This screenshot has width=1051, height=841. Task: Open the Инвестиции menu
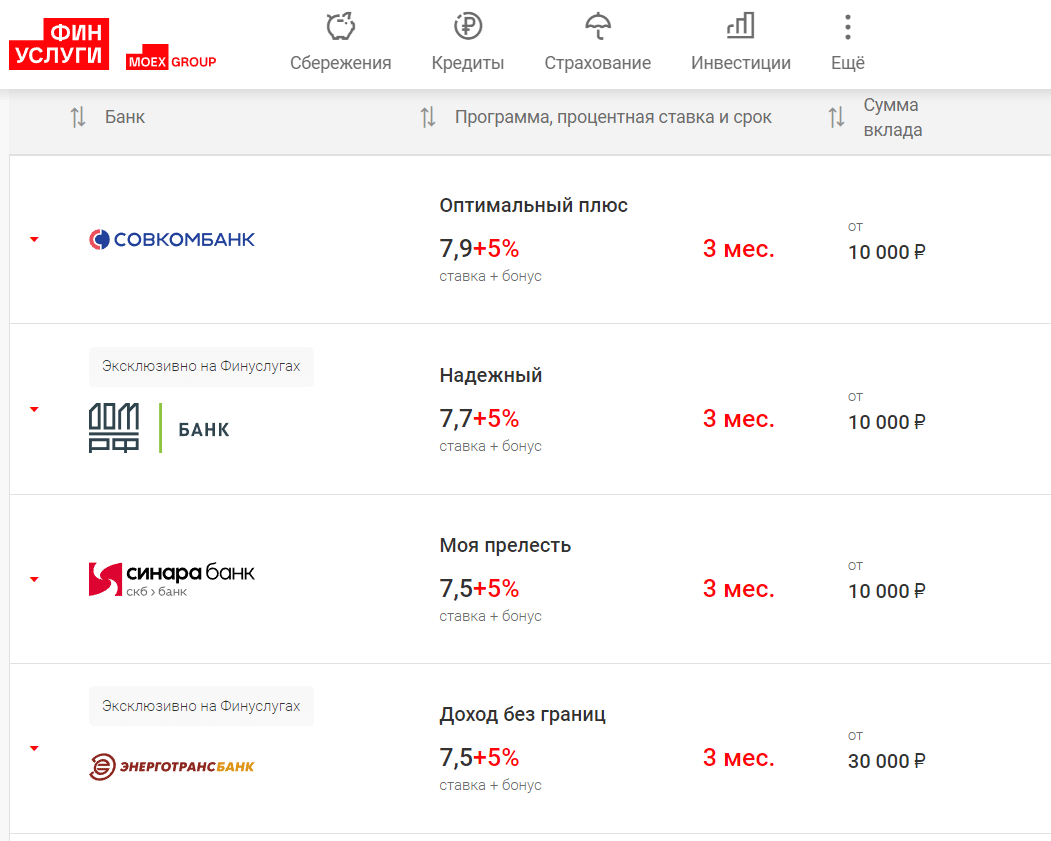741,63
